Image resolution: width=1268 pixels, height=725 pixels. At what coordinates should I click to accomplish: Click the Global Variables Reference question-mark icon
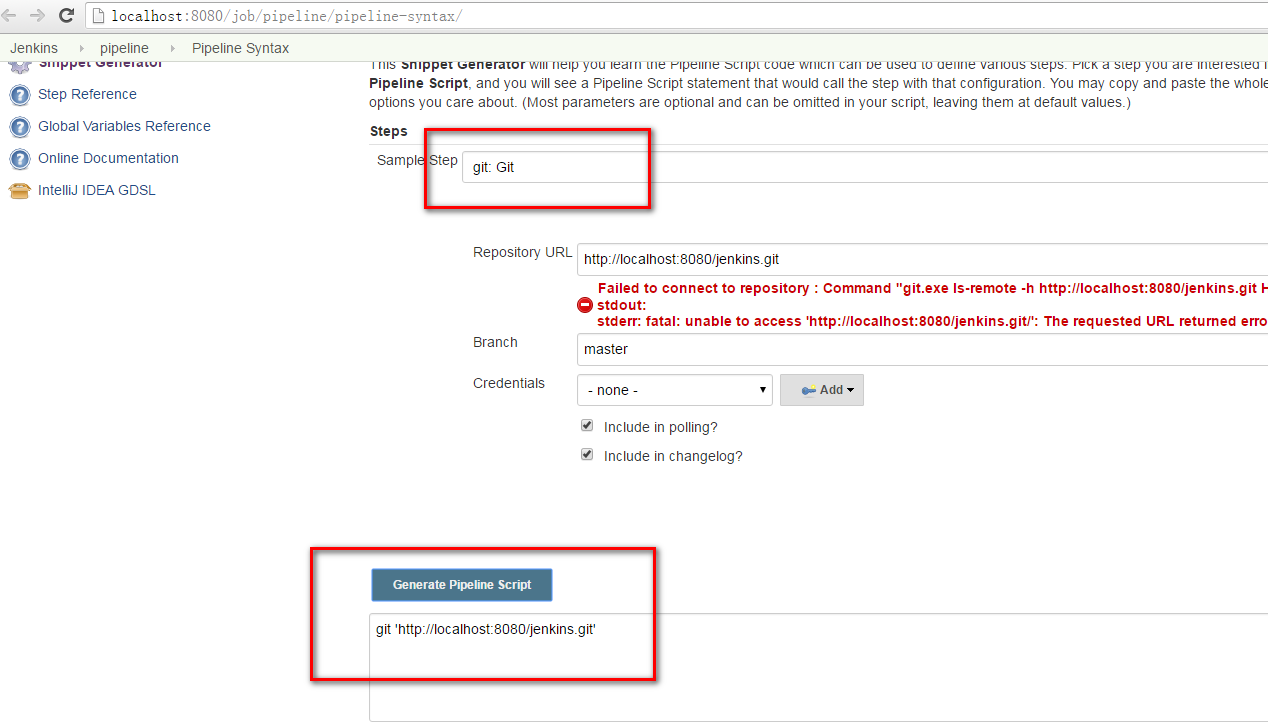[x=19, y=127]
